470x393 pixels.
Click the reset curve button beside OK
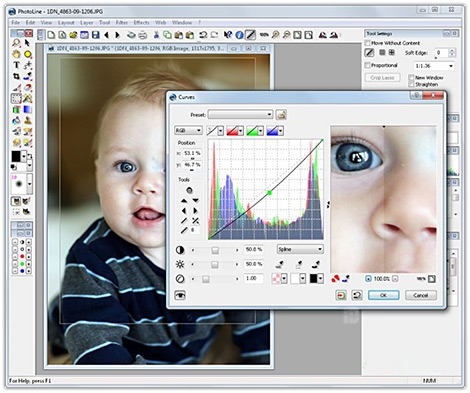pos(357,295)
